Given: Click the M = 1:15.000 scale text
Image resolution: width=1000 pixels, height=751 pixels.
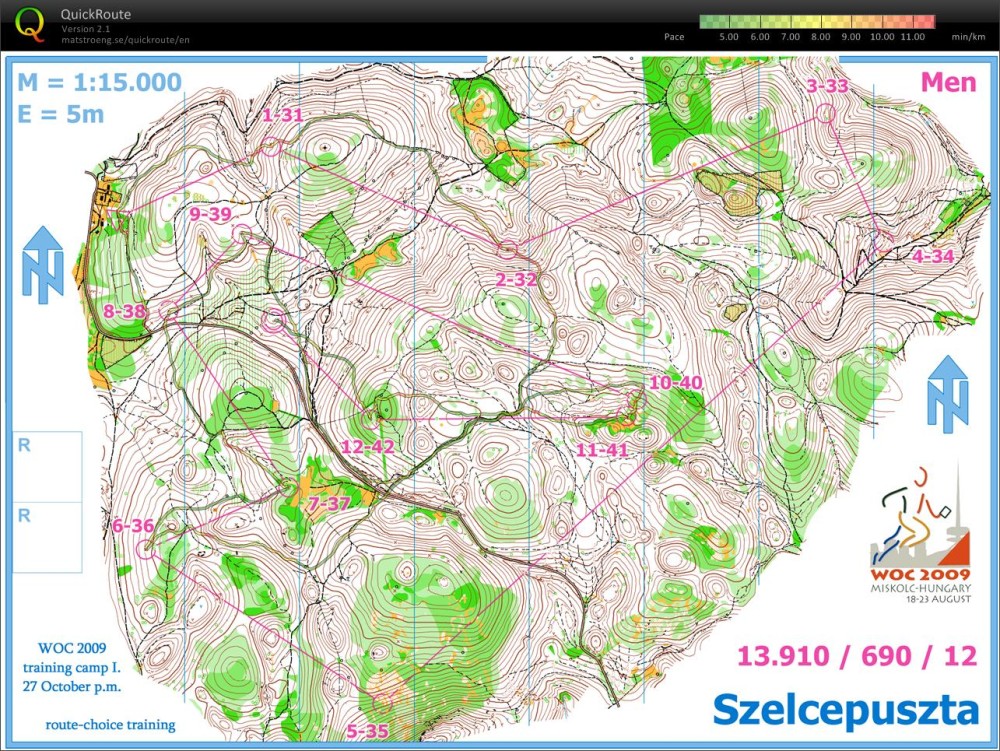Looking at the screenshot, I should coord(99,82).
